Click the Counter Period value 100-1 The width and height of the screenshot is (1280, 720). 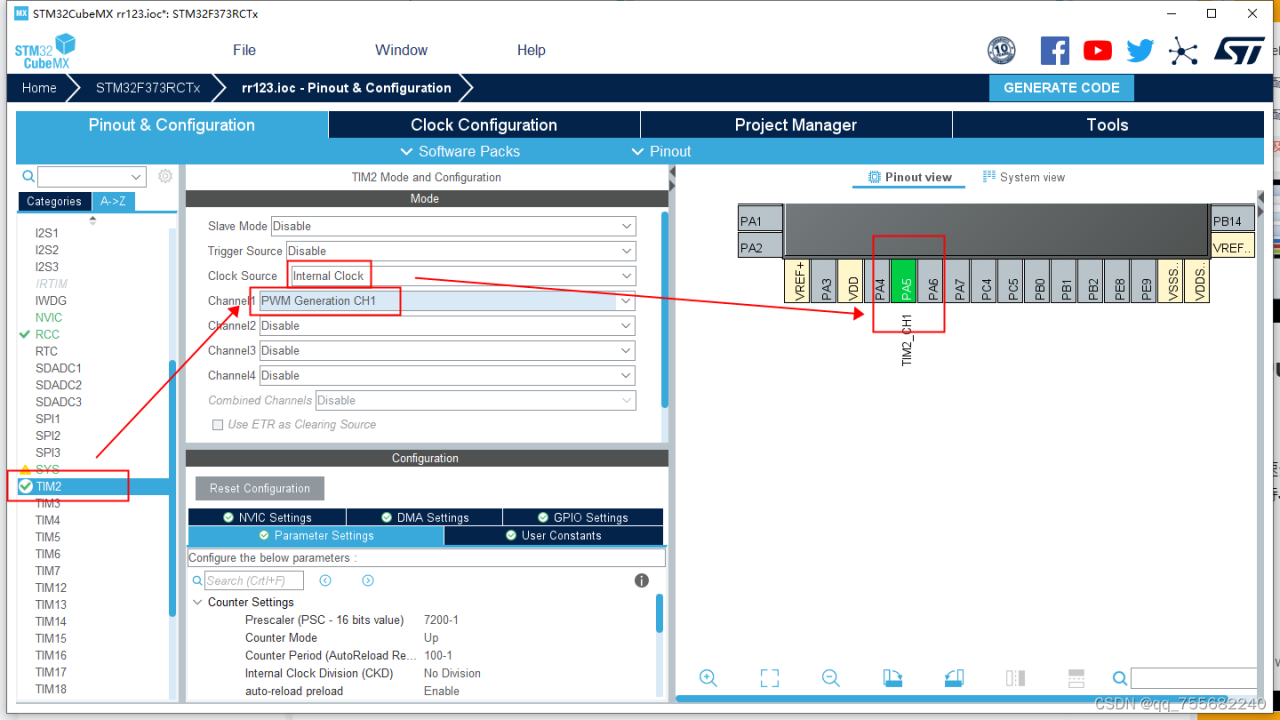click(x=438, y=656)
